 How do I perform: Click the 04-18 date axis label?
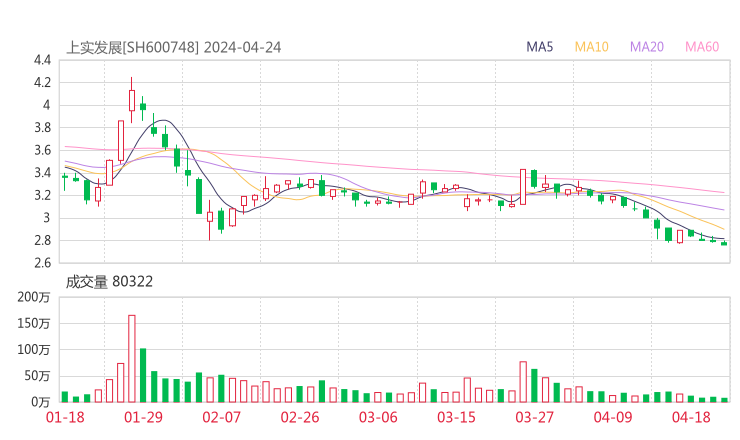(x=691, y=417)
